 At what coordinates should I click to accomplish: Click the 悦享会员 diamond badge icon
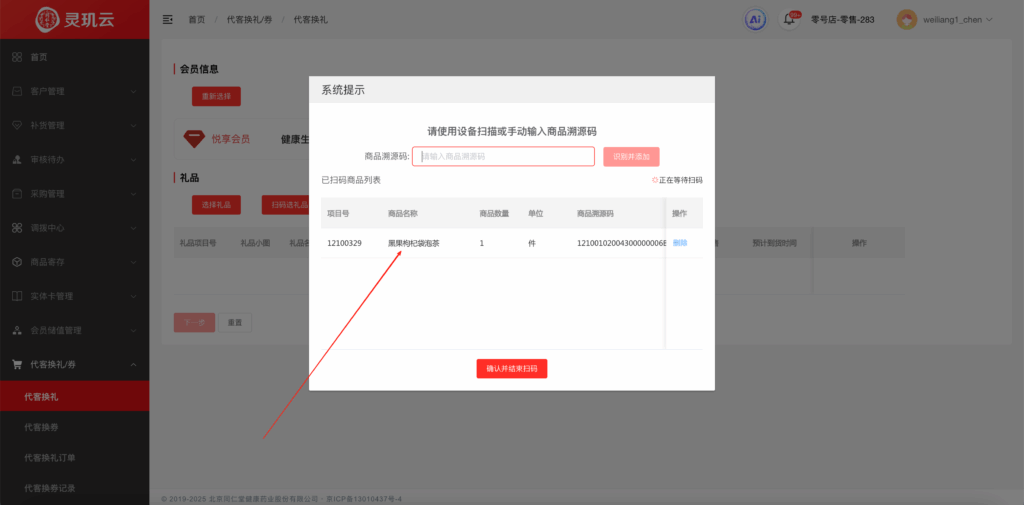tap(194, 139)
